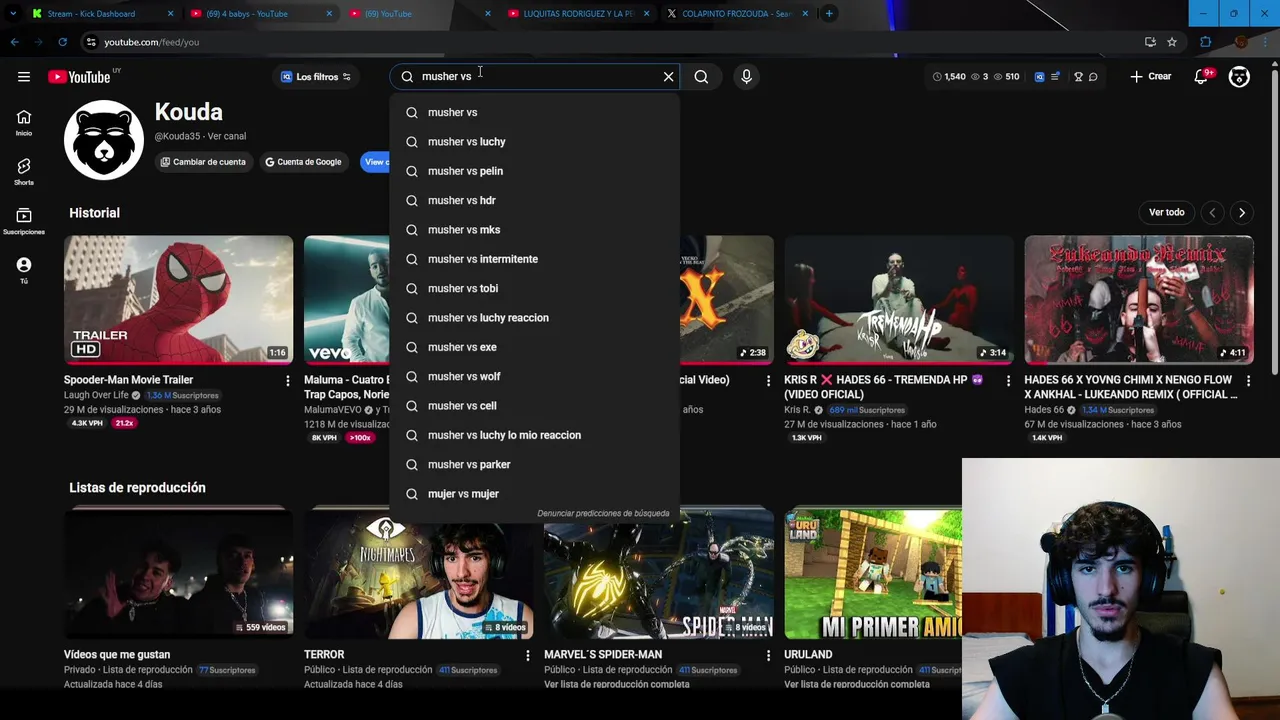The image size is (1280, 720).
Task: Open a new browser tab
Action: [829, 13]
